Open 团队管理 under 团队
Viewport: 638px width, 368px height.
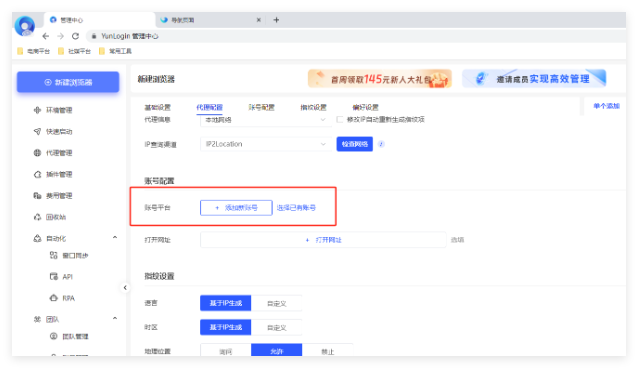pyautogui.click(x=69, y=336)
